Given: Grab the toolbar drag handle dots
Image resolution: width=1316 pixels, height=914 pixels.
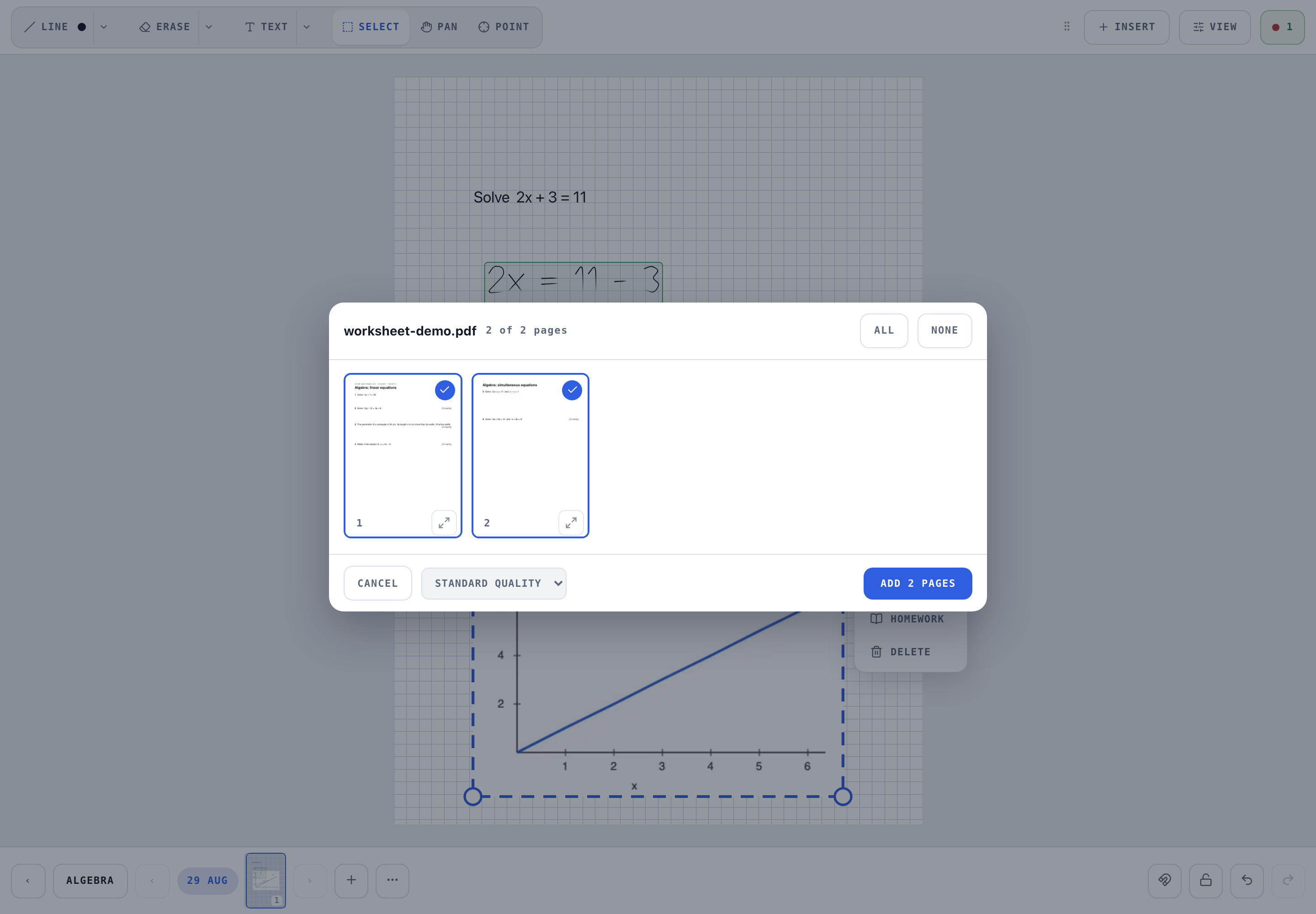Looking at the screenshot, I should 1067,27.
